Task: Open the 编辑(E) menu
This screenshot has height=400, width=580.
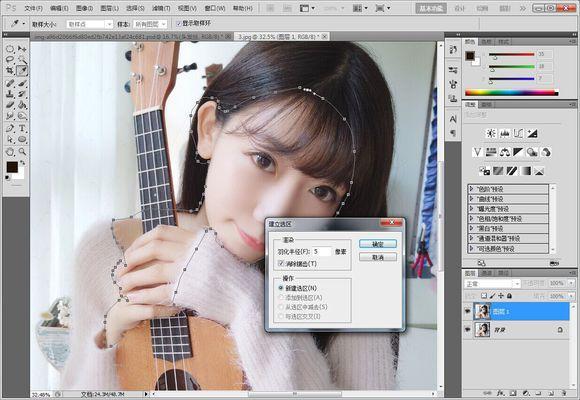Action: click(x=59, y=8)
